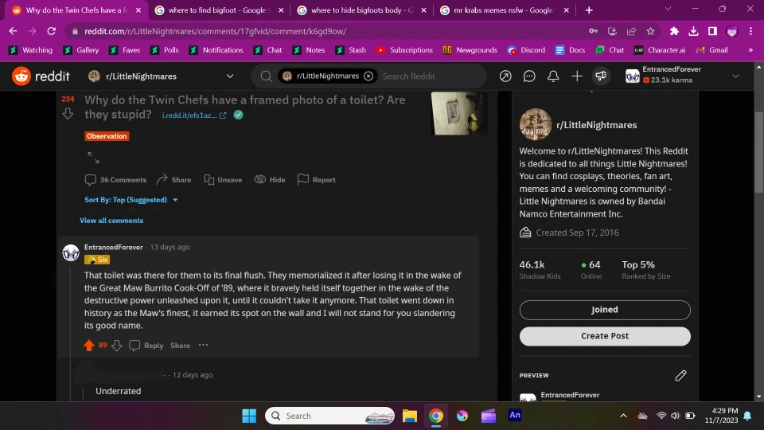Switch to 'where to find bigfoot' tab

[x=213, y=10]
